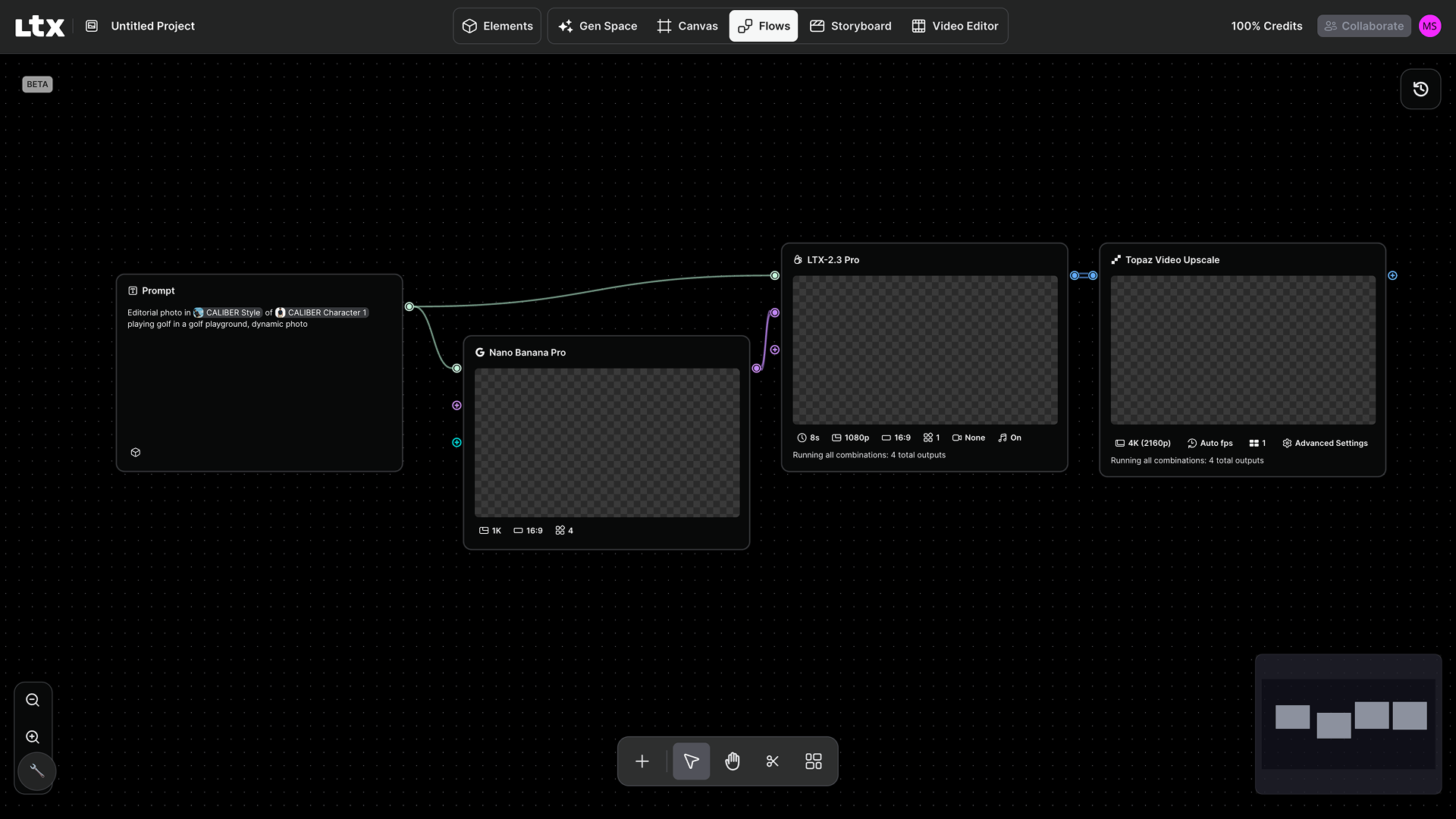Click Topaz Video Upscale input connector

1093,275
